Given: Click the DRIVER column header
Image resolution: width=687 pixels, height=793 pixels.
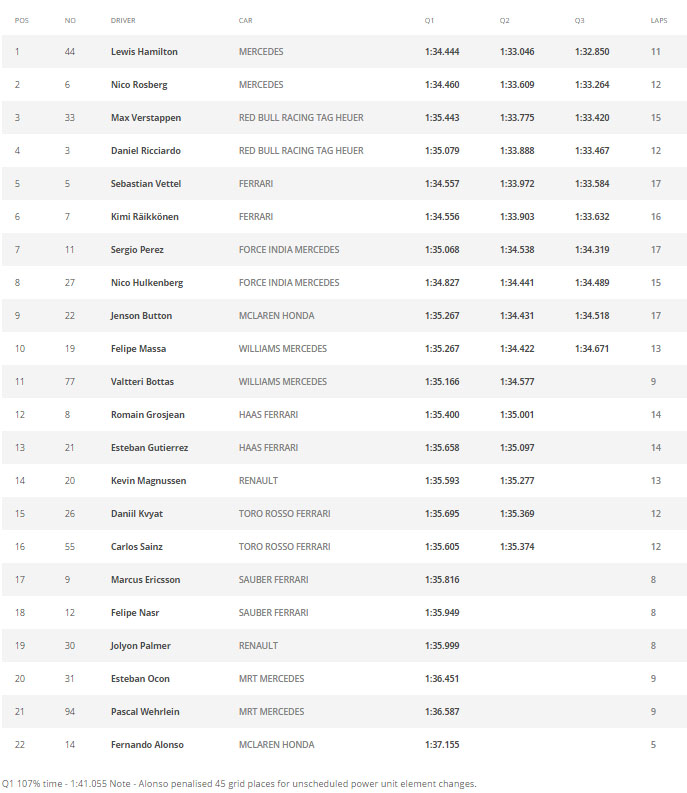Looking at the screenshot, I should [123, 21].
